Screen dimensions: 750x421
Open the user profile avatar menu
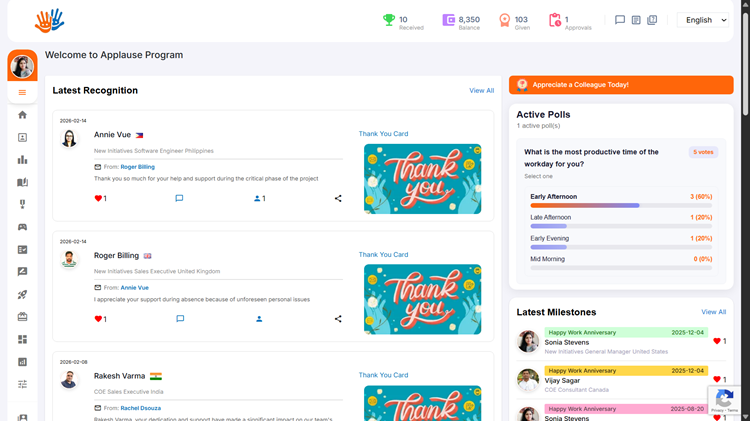(22, 67)
